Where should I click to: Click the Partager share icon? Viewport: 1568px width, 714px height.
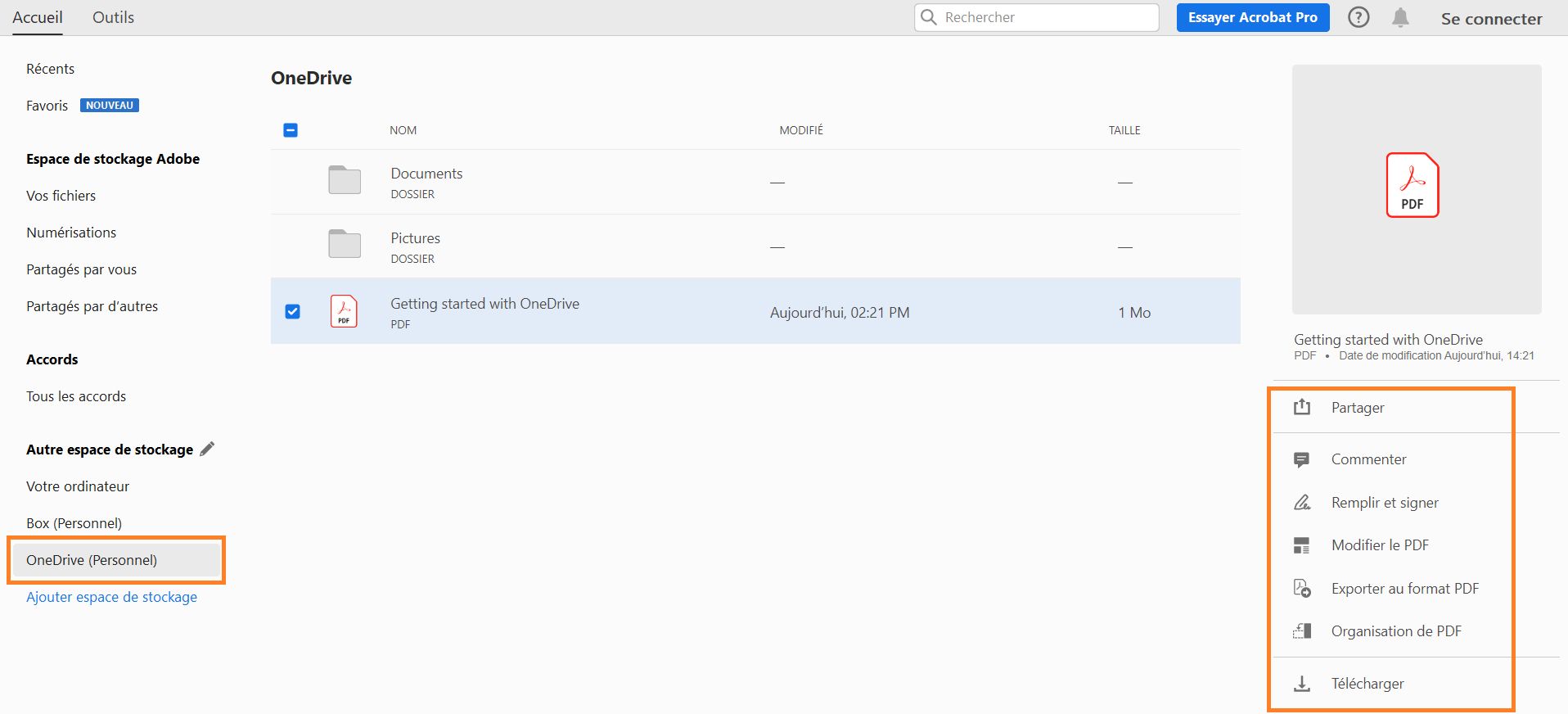pos(1302,407)
